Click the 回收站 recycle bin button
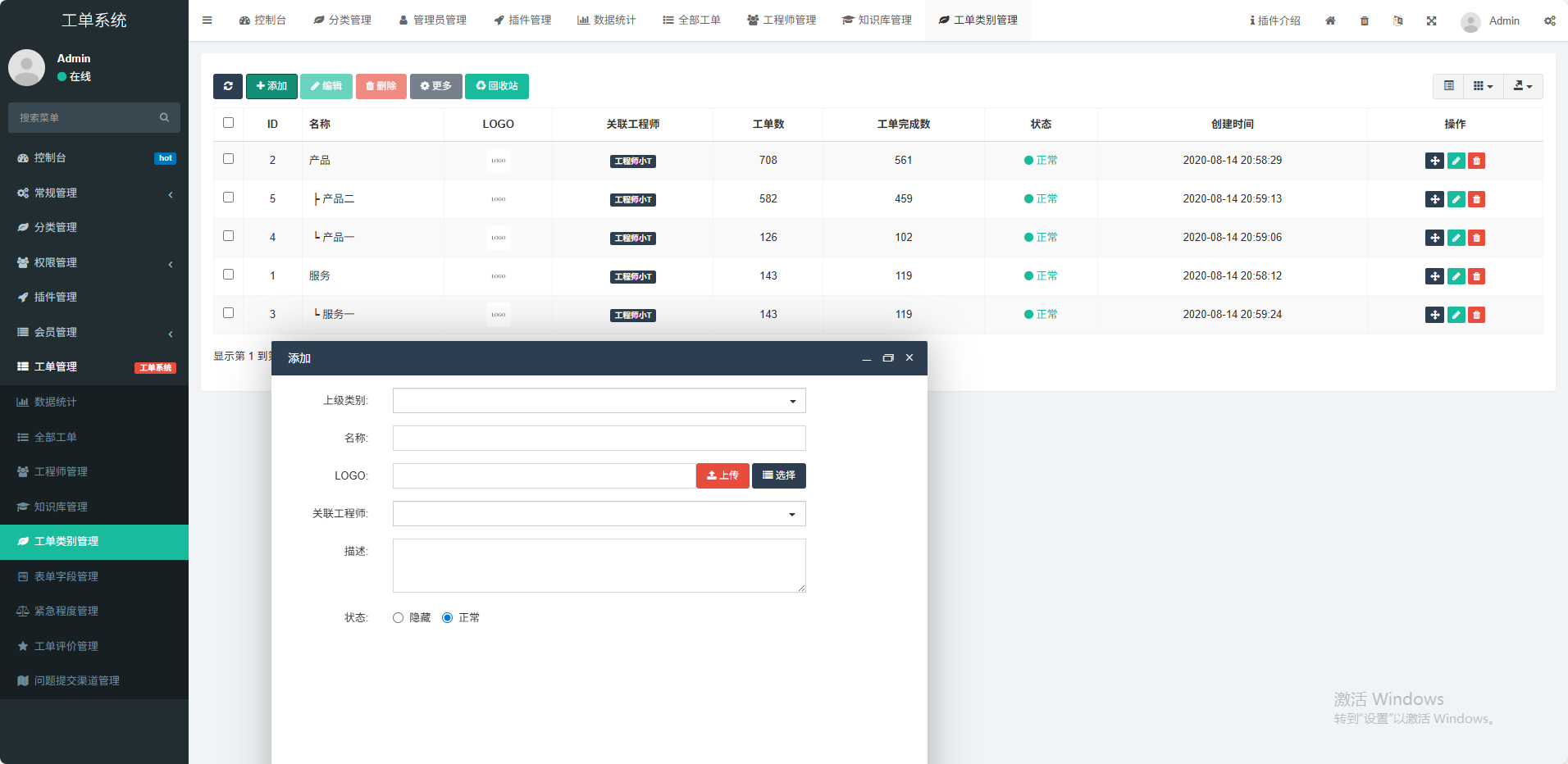 pos(496,86)
